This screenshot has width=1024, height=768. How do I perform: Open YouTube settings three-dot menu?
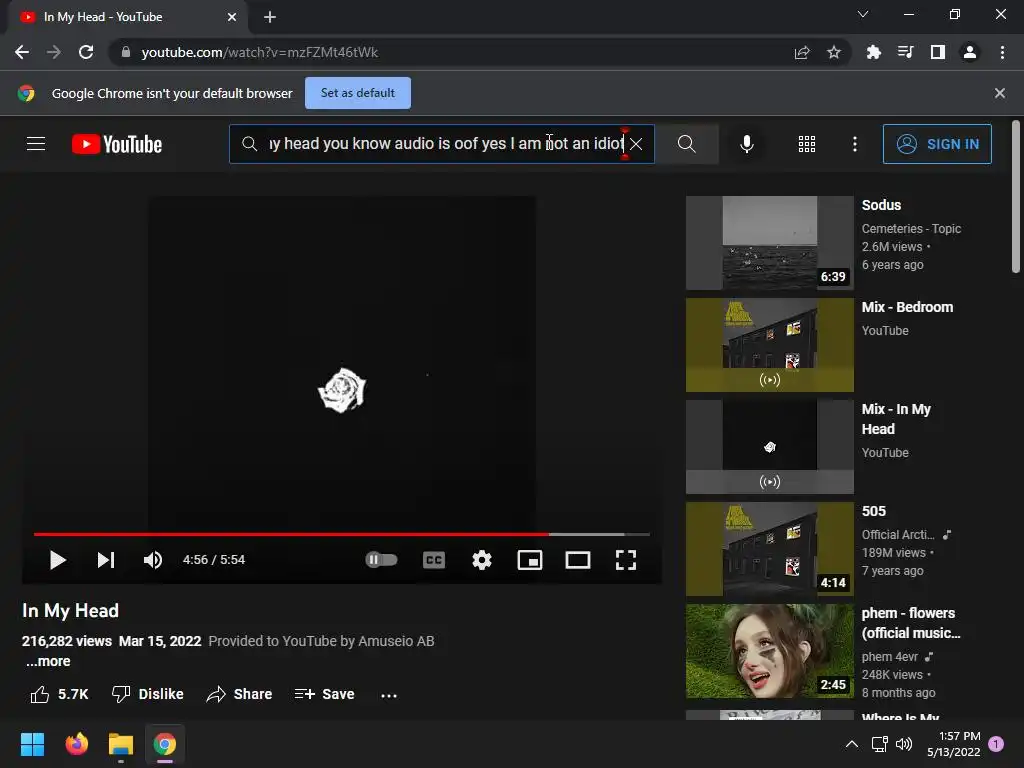(854, 144)
